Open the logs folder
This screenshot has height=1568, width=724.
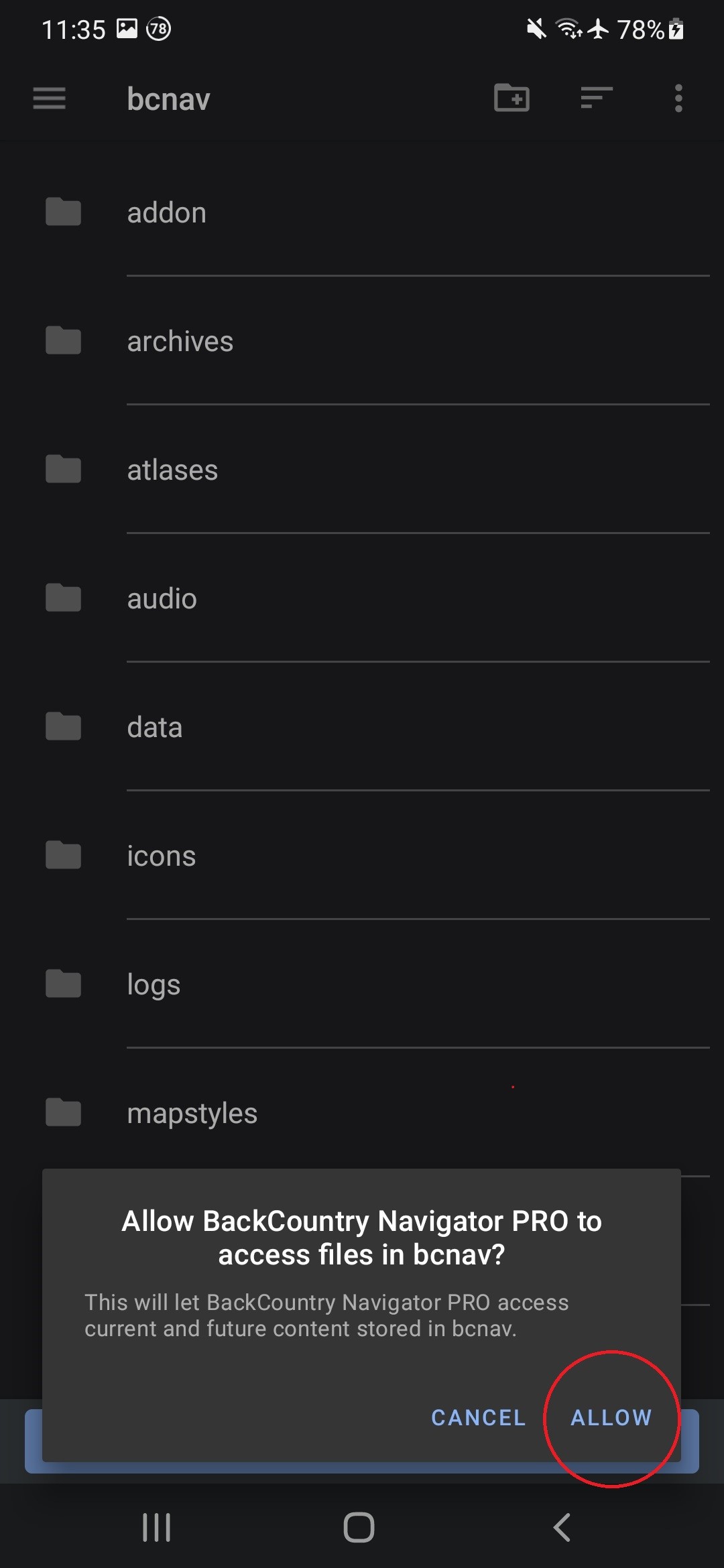coord(154,985)
